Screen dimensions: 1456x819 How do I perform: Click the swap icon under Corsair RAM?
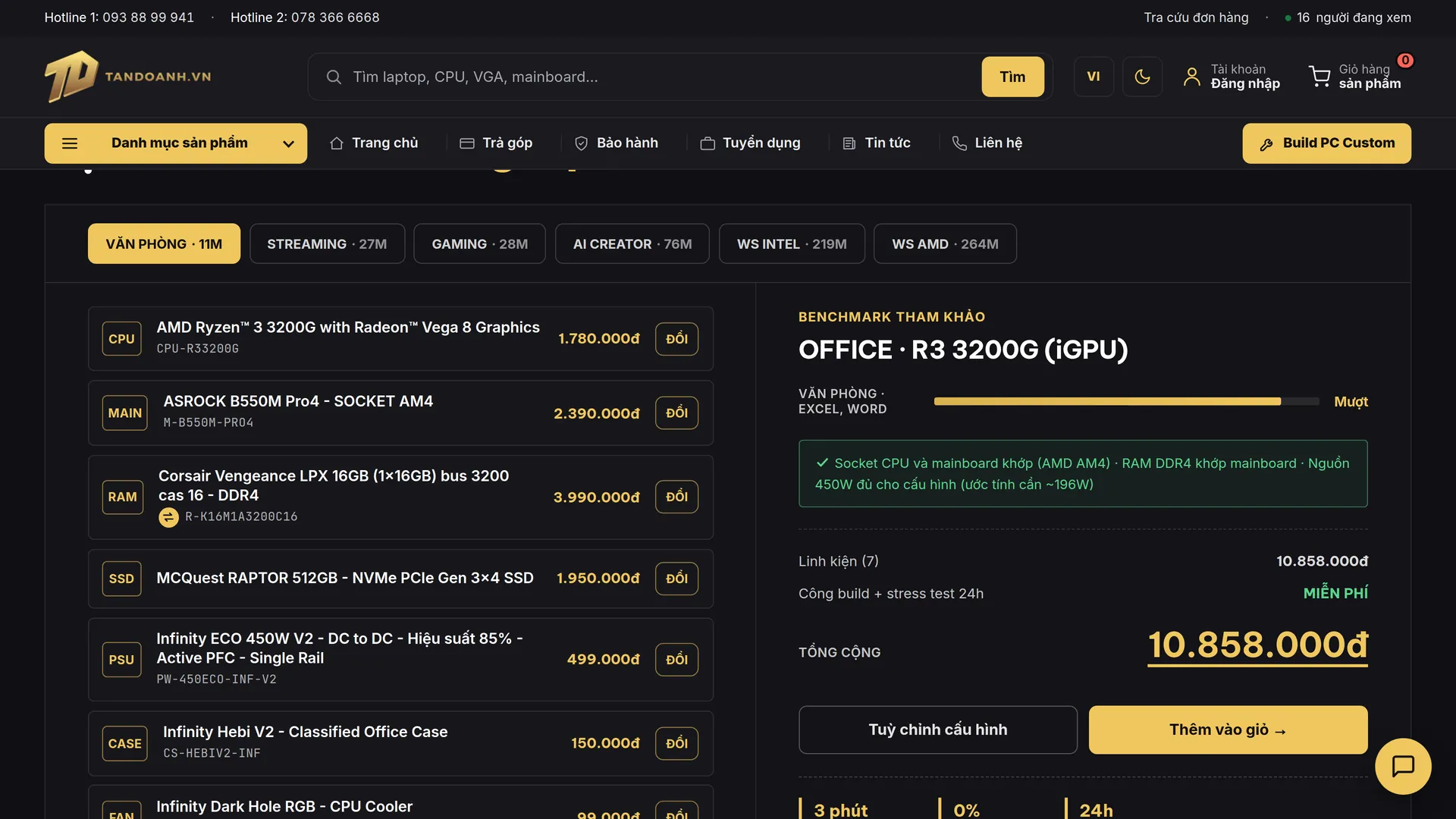(168, 517)
